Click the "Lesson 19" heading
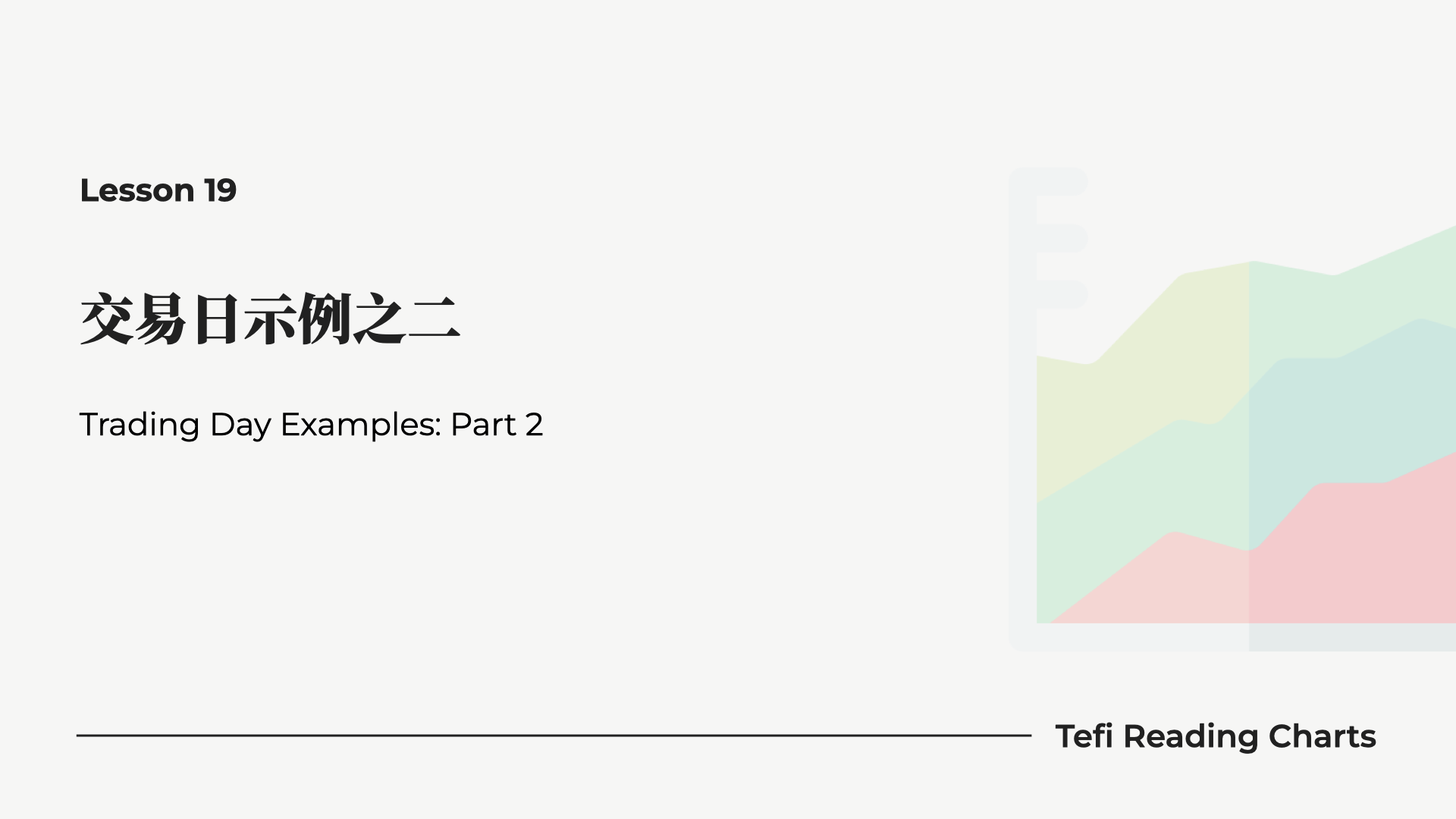This screenshot has width=1456, height=819. tap(158, 190)
